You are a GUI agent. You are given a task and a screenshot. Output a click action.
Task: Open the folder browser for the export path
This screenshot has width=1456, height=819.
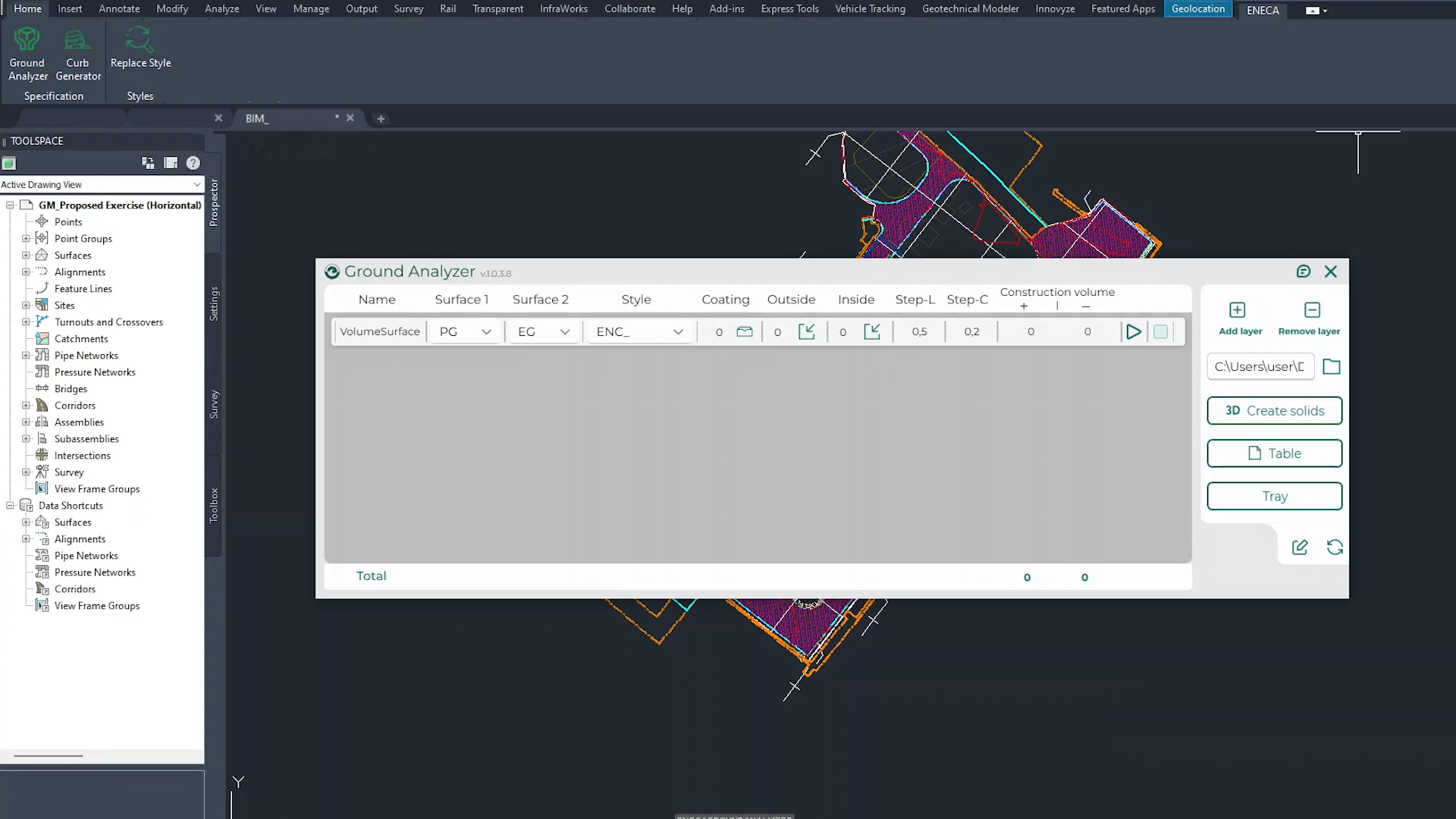pos(1332,366)
